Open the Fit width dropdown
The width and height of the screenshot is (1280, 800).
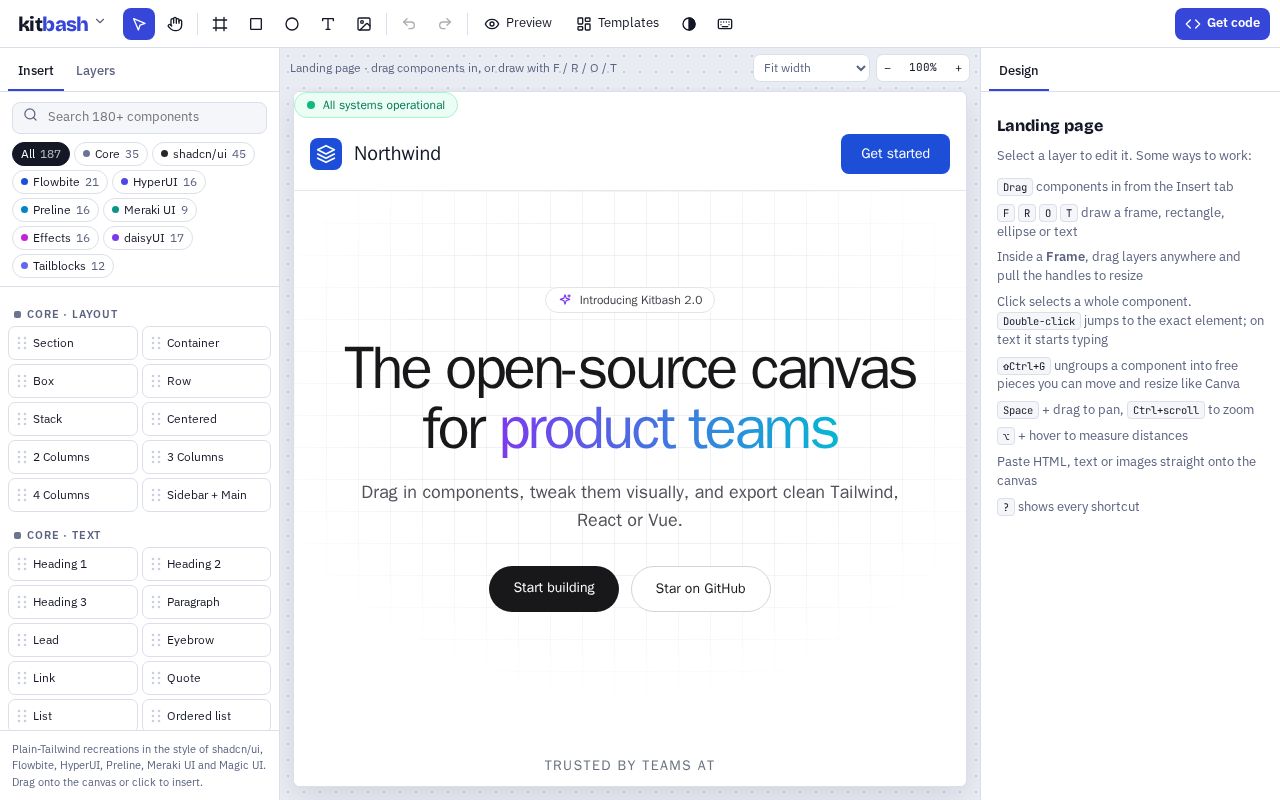pos(811,68)
